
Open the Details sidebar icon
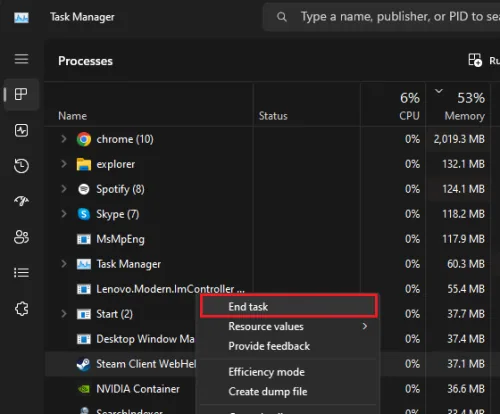(21, 273)
